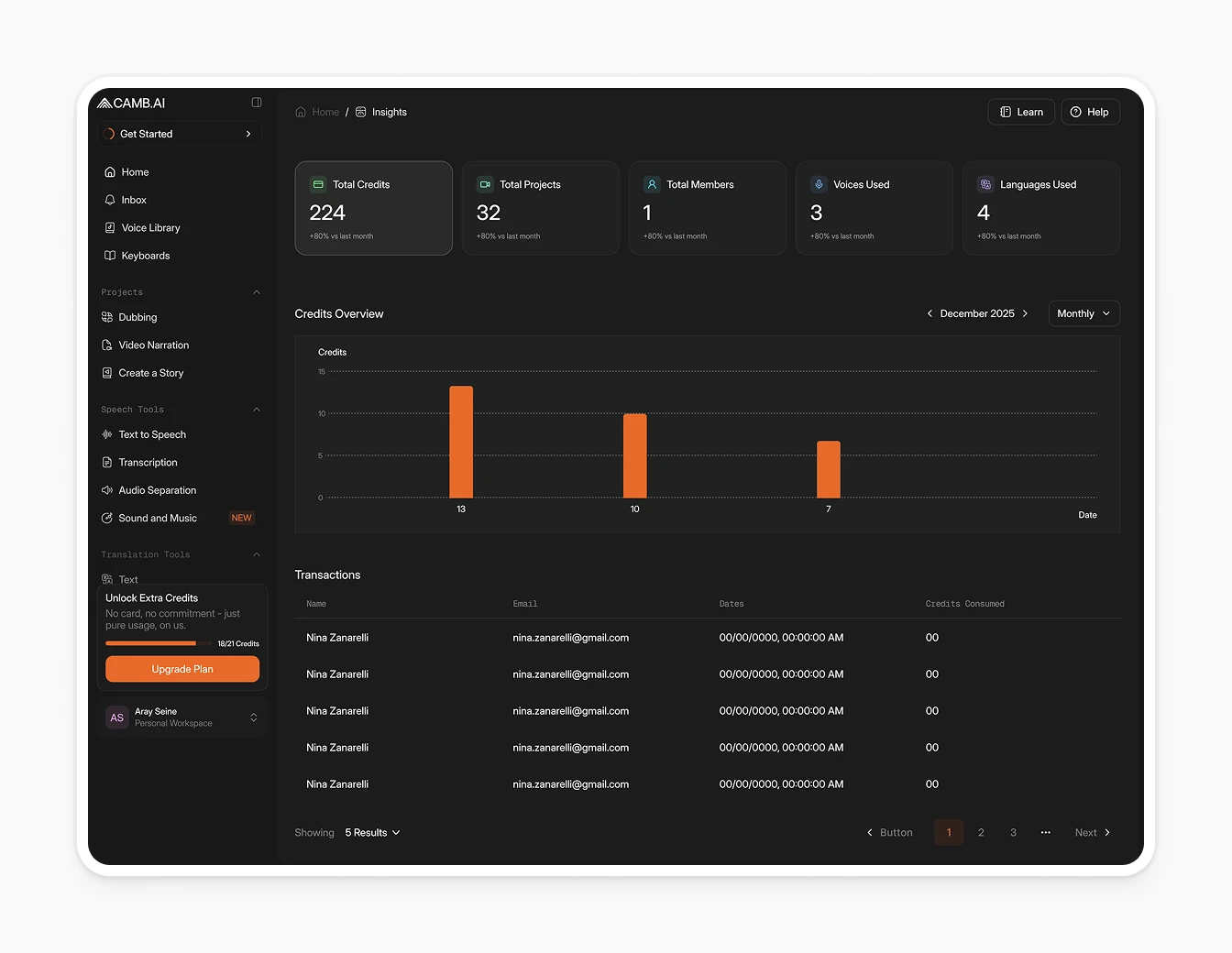Image resolution: width=1232 pixels, height=953 pixels.
Task: Collapse the Speech Tools section
Action: coord(257,409)
